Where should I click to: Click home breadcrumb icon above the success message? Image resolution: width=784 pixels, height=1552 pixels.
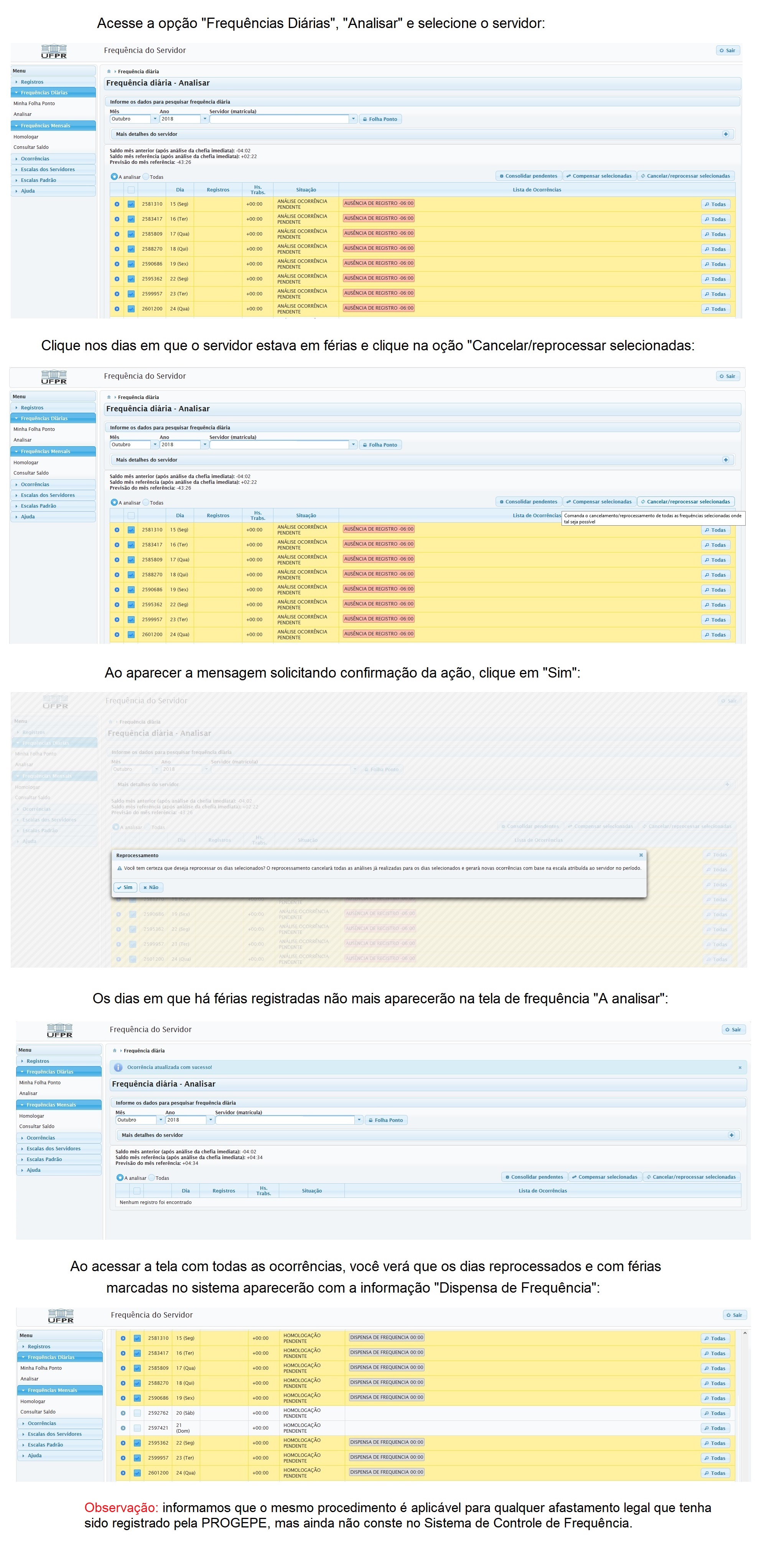pos(114,1051)
